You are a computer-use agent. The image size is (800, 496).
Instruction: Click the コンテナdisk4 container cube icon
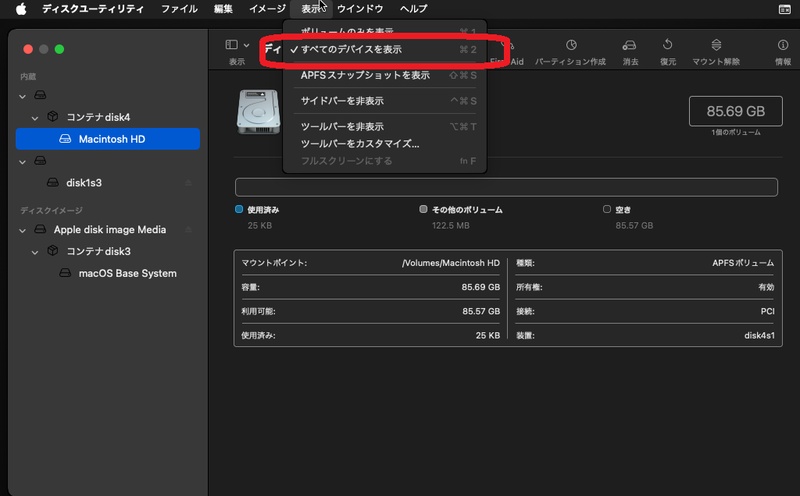[53, 116]
